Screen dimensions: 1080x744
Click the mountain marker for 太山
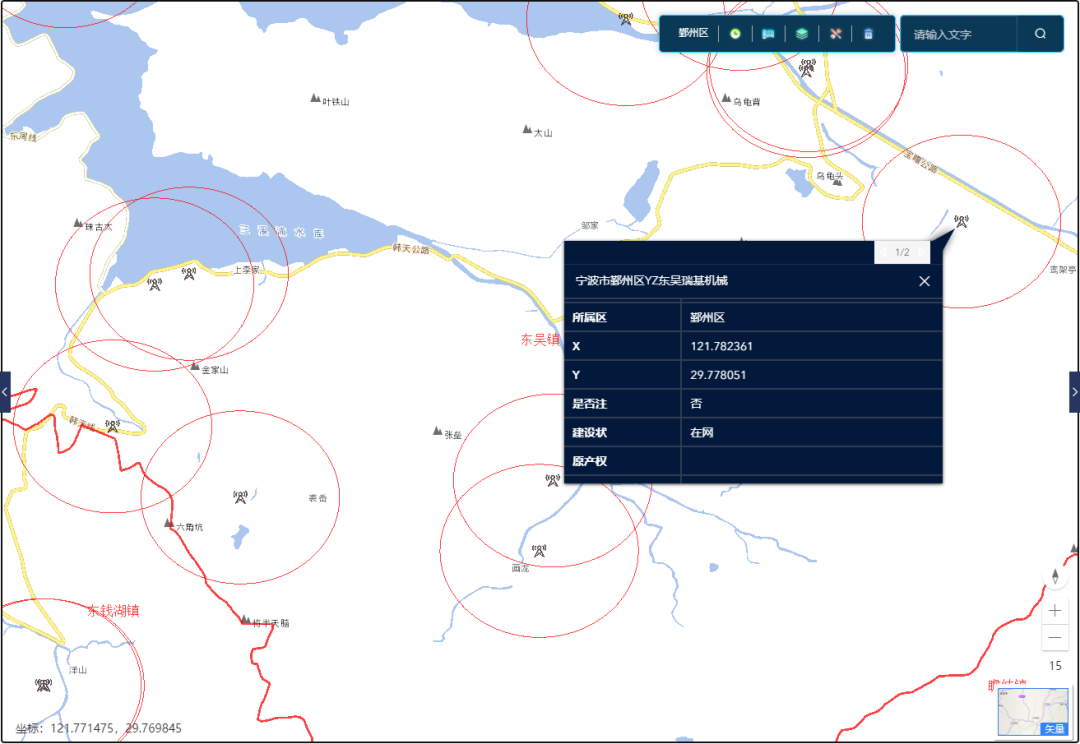527,129
